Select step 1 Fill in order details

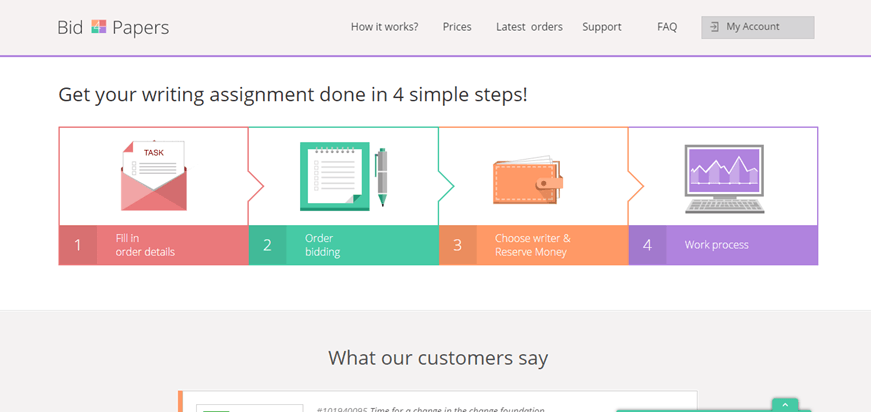coord(154,245)
